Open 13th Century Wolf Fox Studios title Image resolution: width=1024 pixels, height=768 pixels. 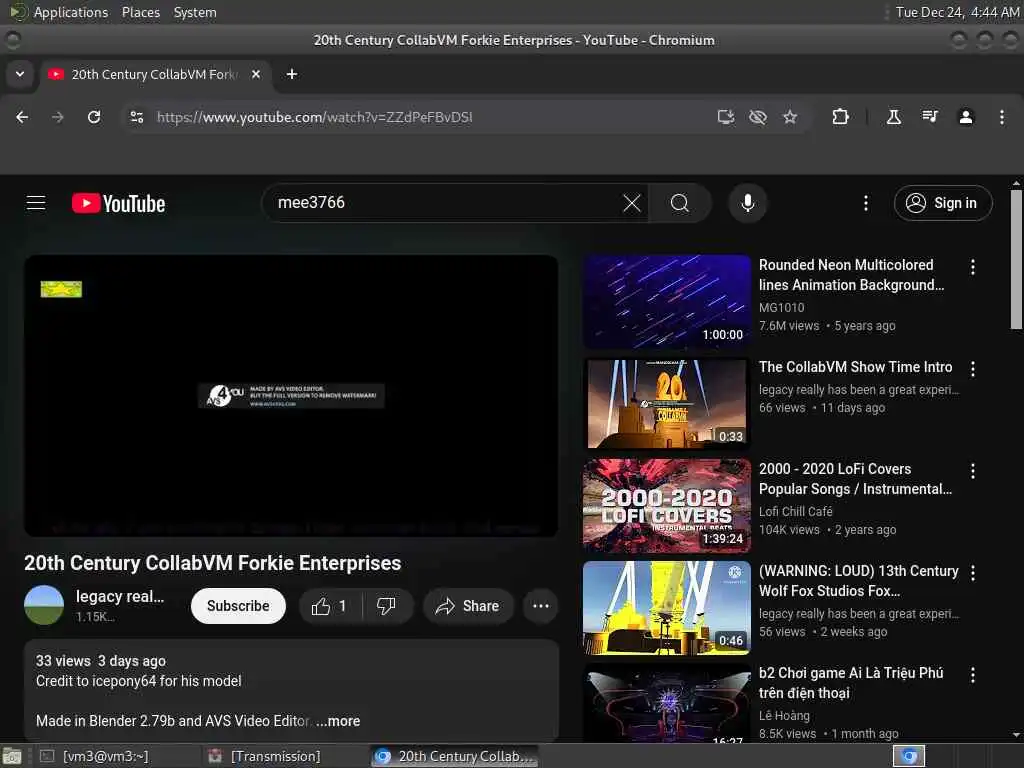(x=859, y=581)
